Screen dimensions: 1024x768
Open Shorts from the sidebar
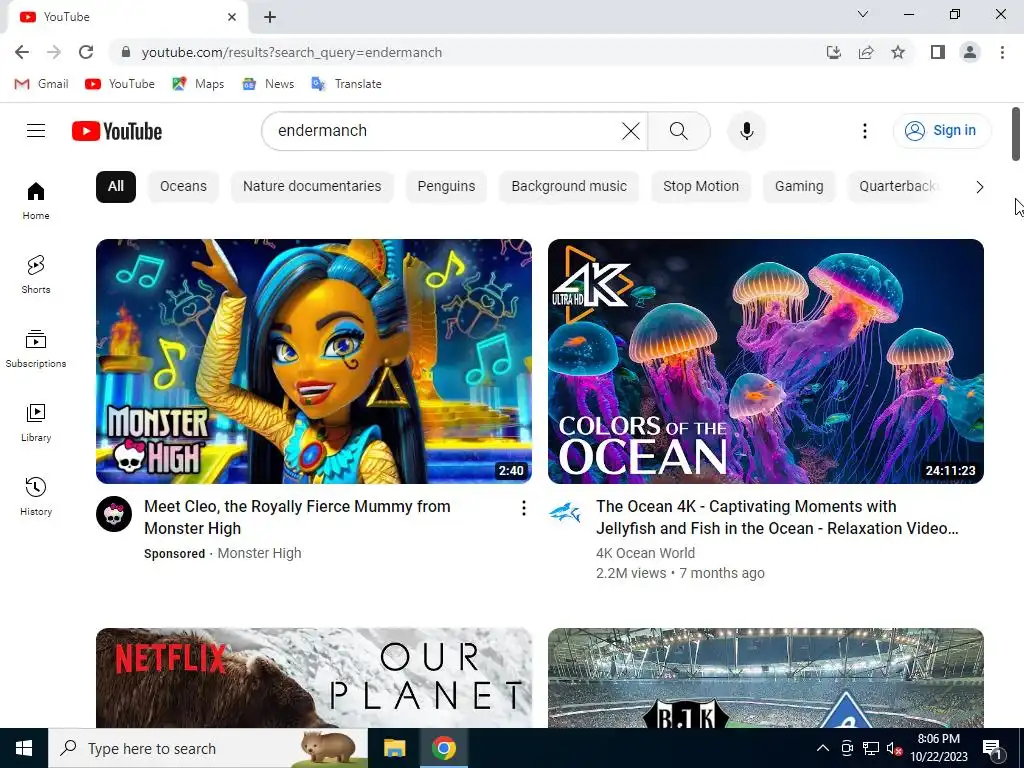[36, 274]
